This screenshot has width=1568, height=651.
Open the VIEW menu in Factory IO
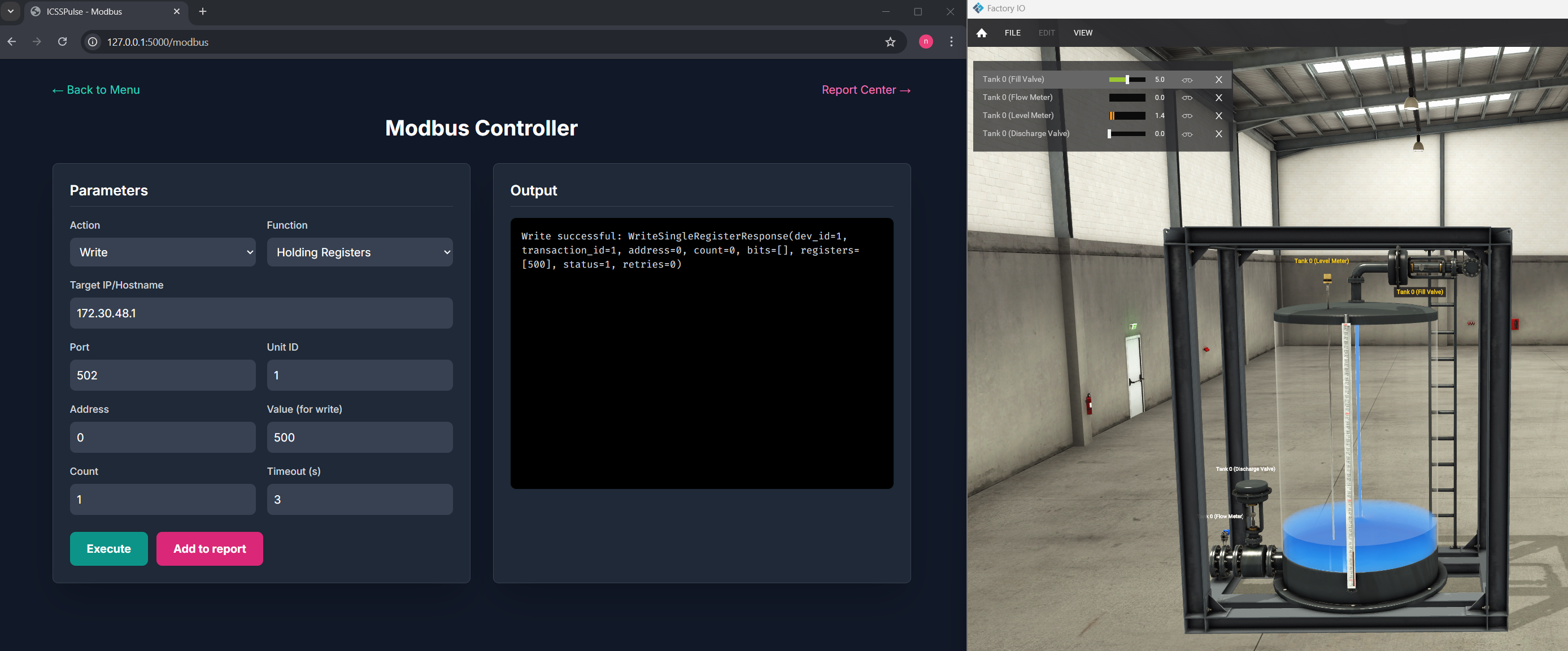pos(1082,33)
